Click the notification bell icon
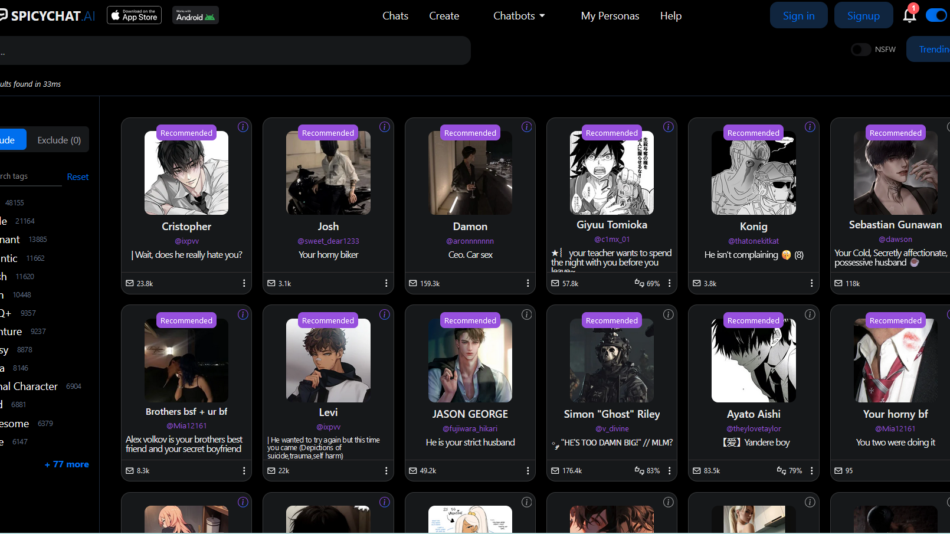 coord(909,15)
